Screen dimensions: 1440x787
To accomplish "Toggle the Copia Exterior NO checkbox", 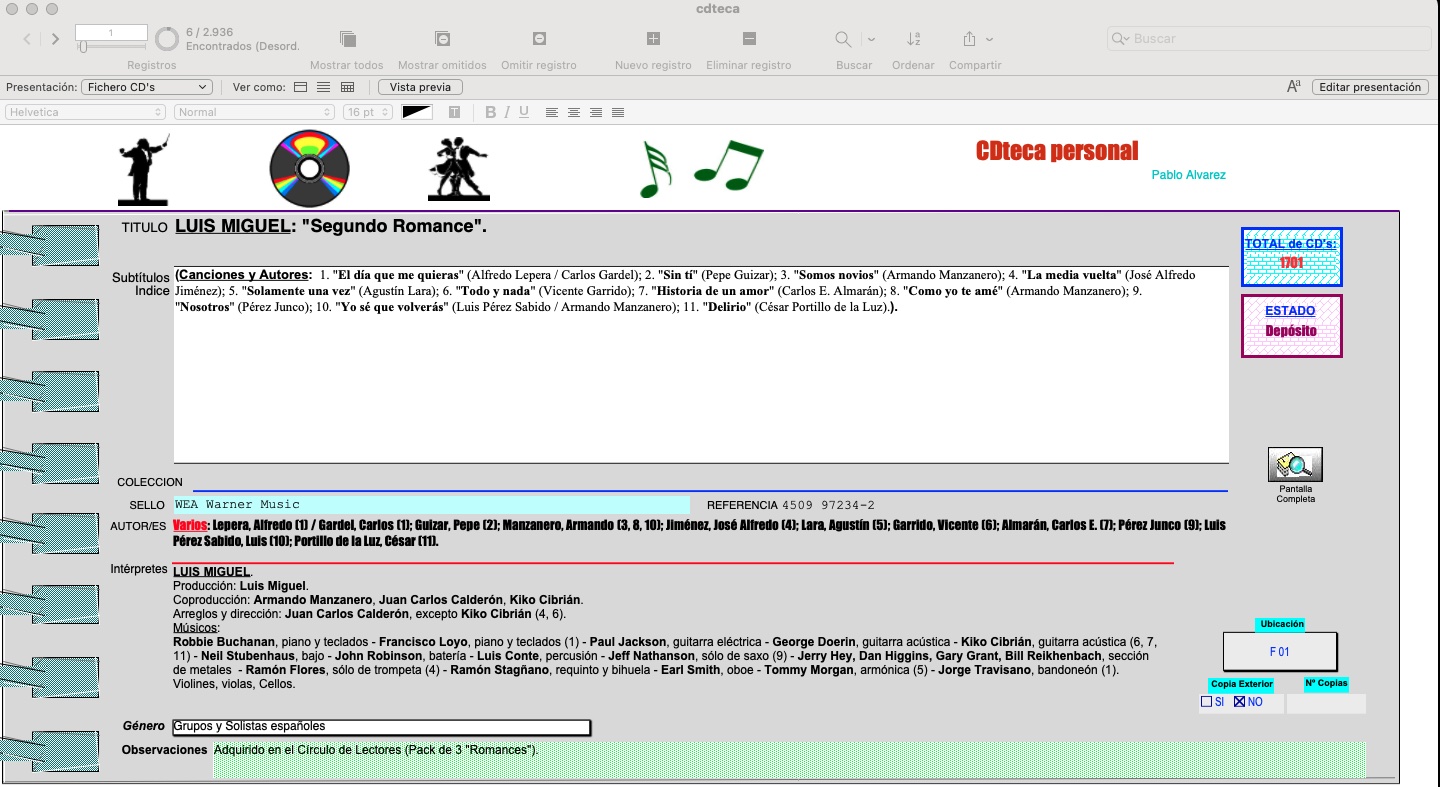I will (x=1239, y=702).
